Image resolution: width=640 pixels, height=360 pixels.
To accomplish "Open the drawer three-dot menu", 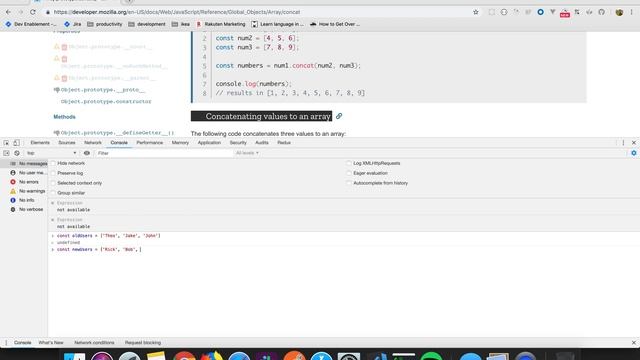I will point(6,343).
